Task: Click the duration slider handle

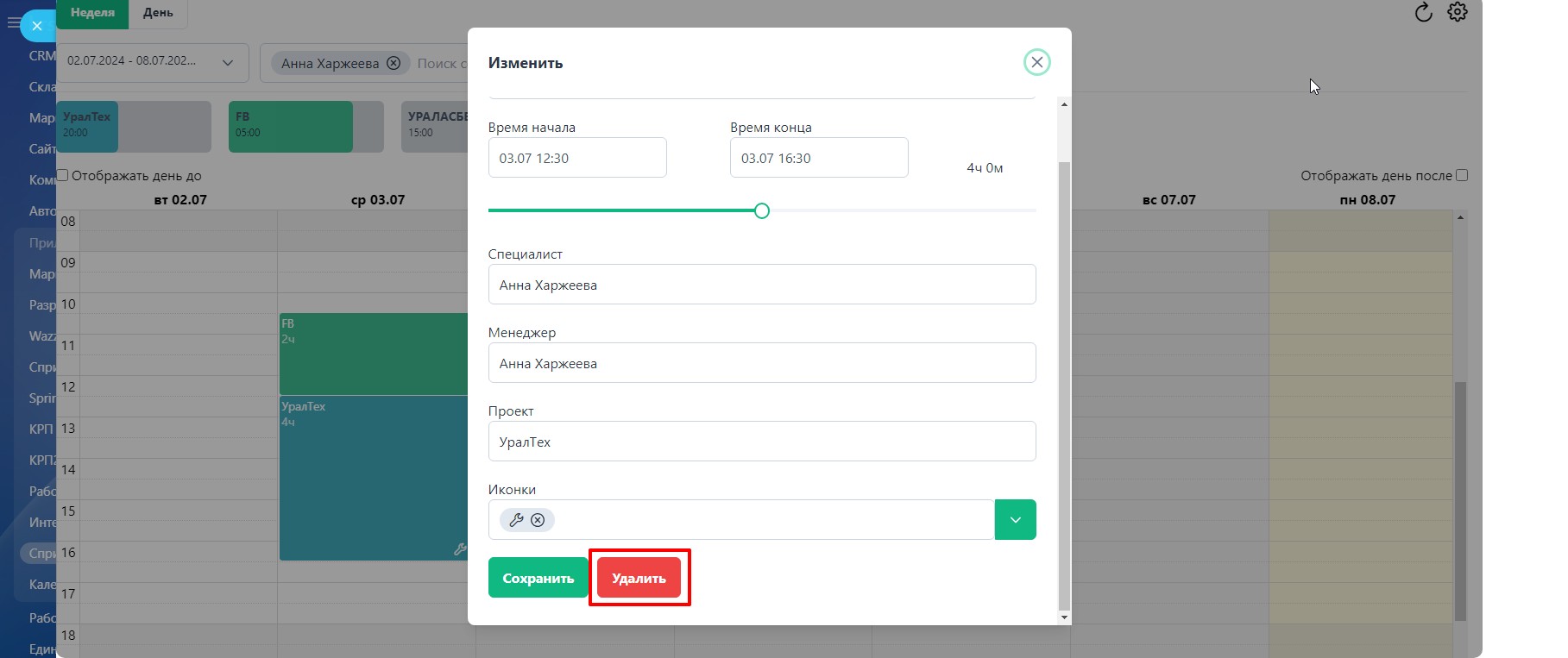Action: [x=761, y=210]
